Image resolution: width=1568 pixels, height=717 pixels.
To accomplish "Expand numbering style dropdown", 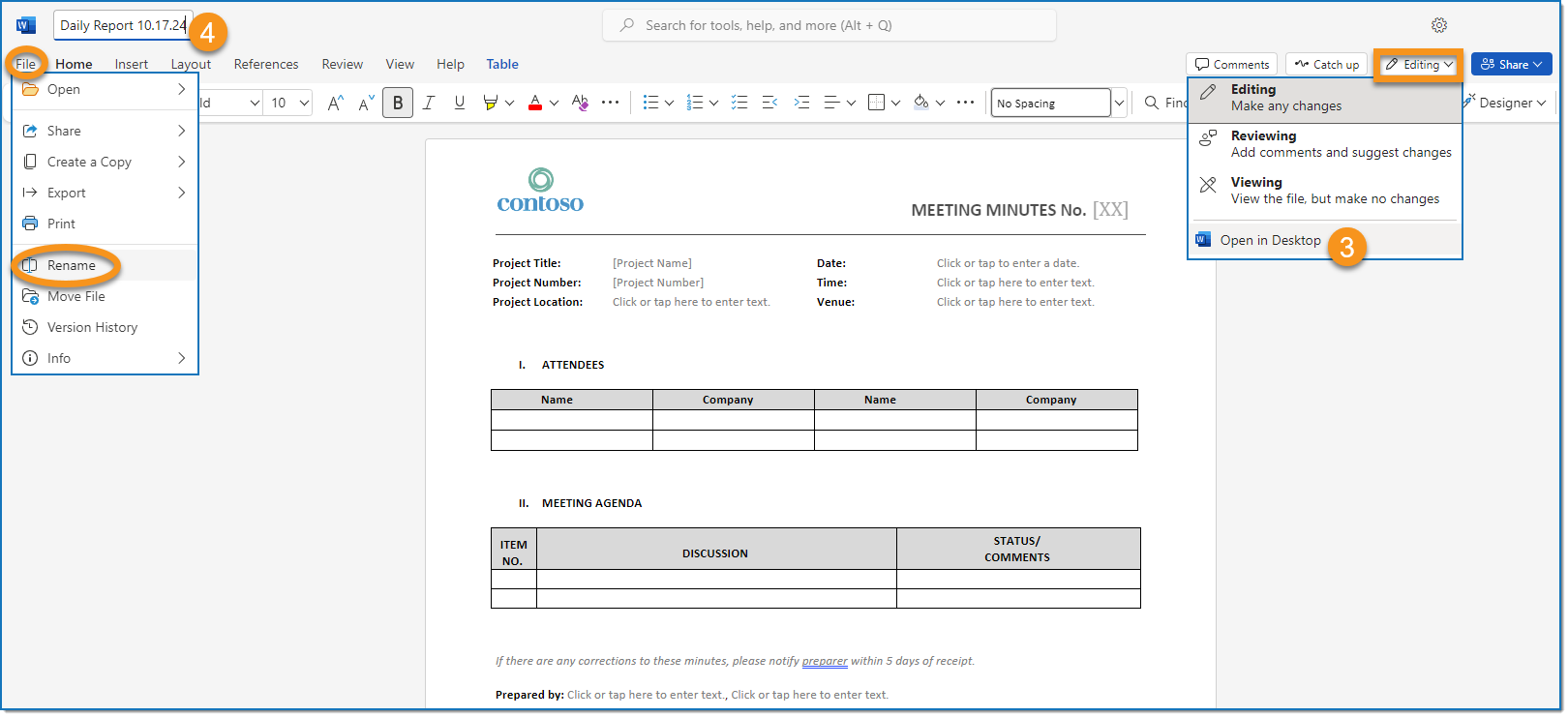I will click(713, 103).
